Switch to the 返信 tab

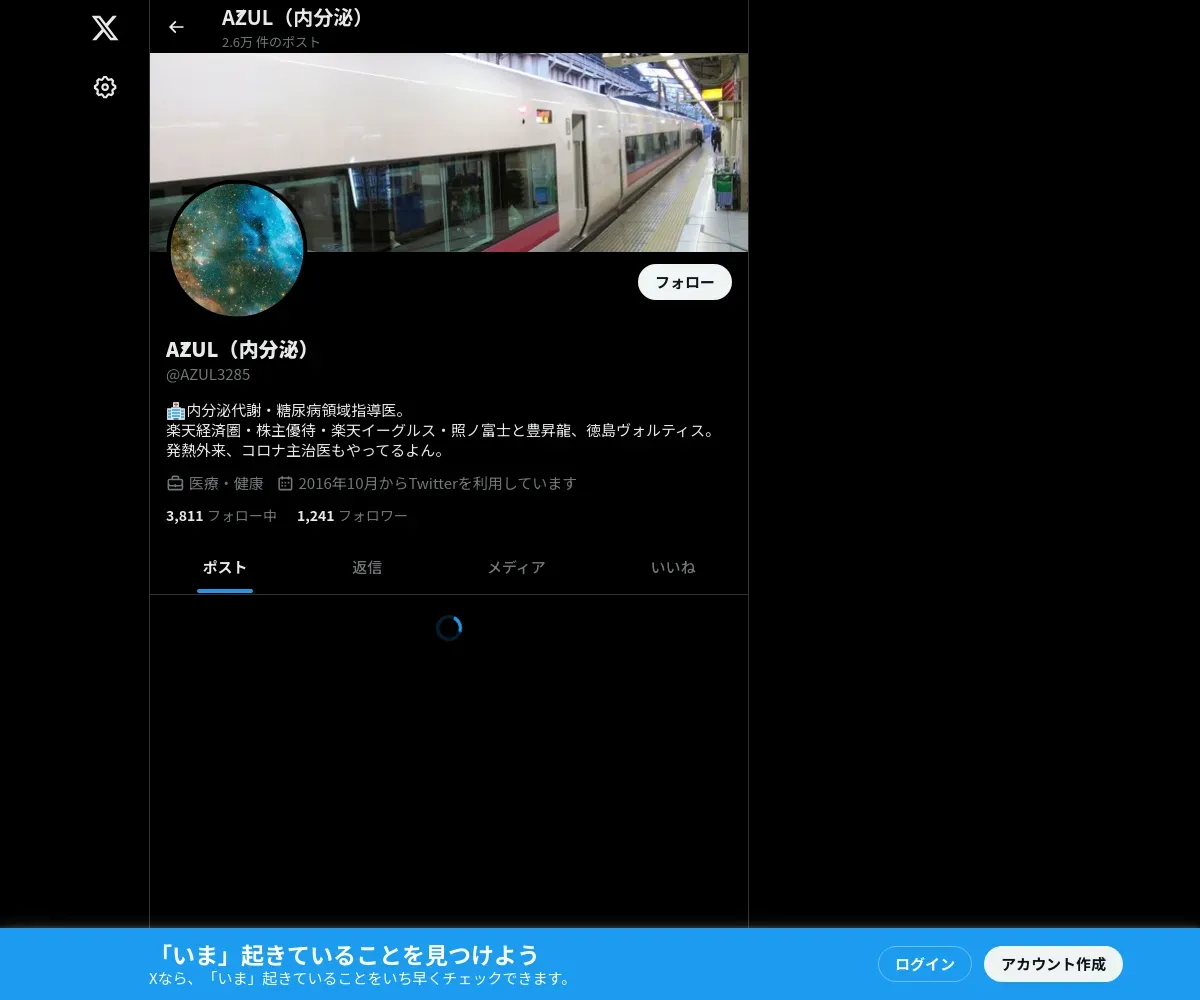(367, 567)
